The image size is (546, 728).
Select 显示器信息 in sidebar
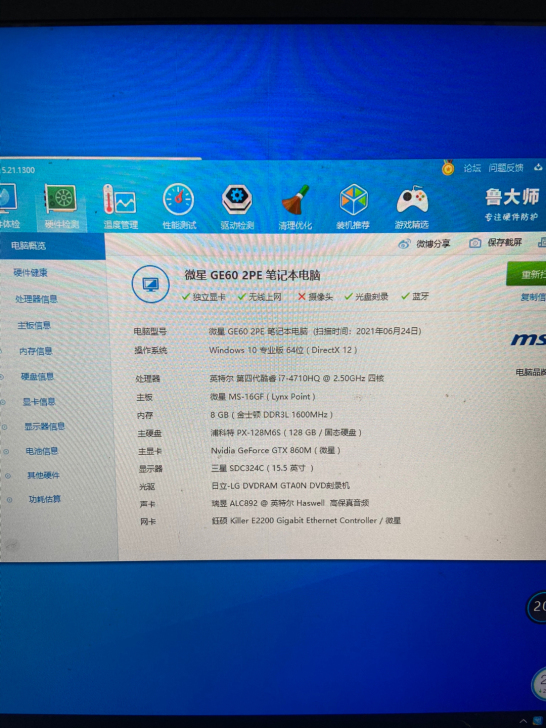[x=45, y=426]
